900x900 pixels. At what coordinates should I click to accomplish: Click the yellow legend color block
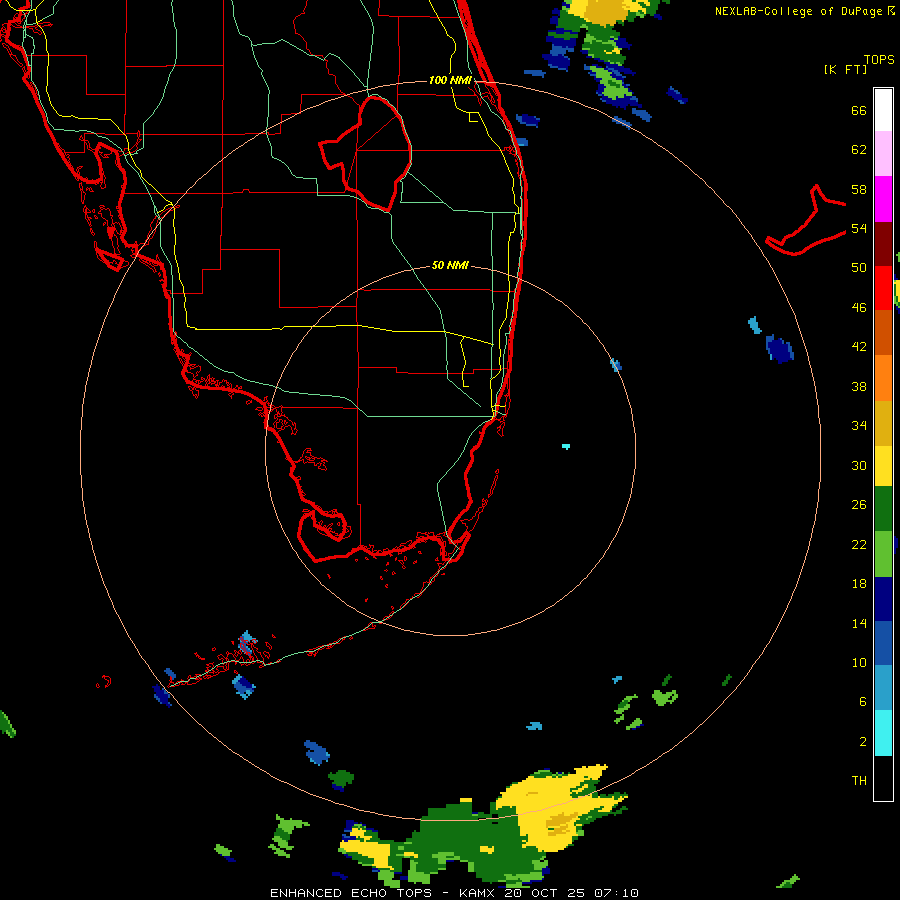883,466
